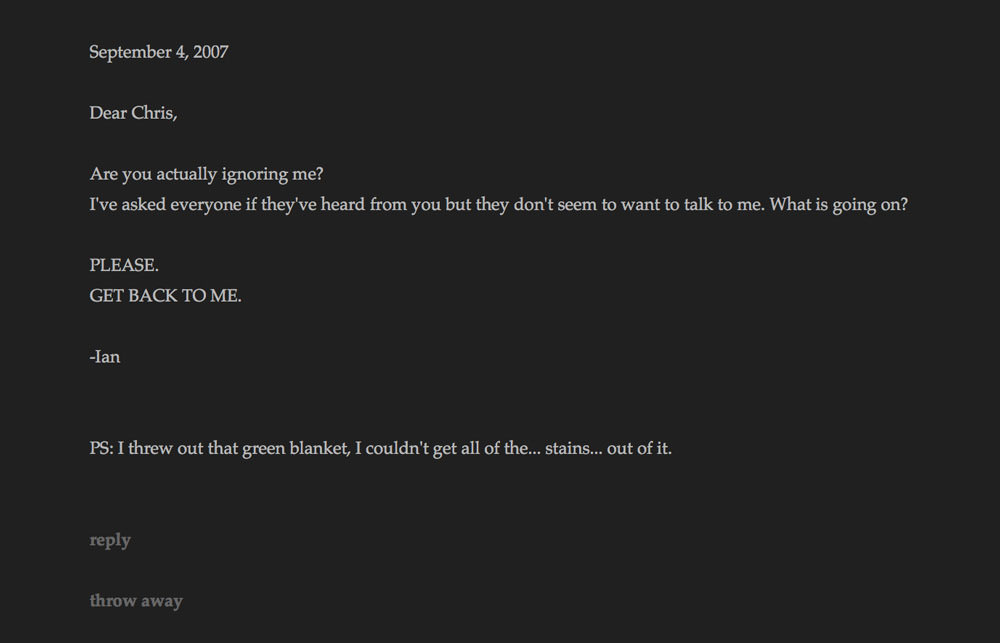Click the "PS:" label in the postscript
This screenshot has height=643, width=1000.
tap(101, 448)
